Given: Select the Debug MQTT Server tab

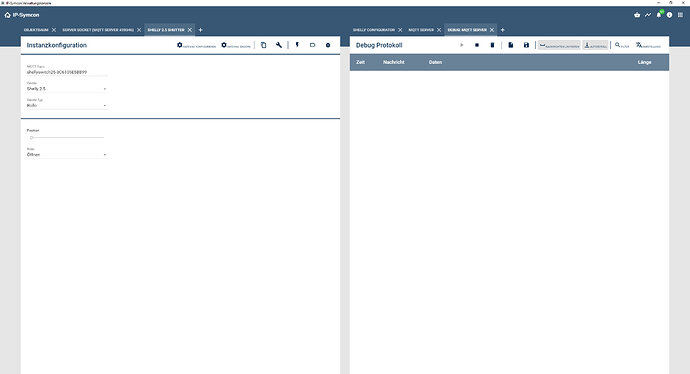Looking at the screenshot, I should pyautogui.click(x=467, y=30).
